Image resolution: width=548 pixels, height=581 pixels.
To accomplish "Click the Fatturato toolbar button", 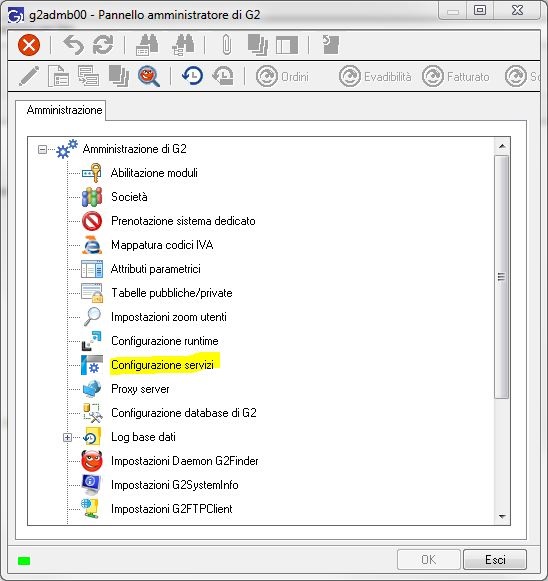I will pyautogui.click(x=456, y=77).
